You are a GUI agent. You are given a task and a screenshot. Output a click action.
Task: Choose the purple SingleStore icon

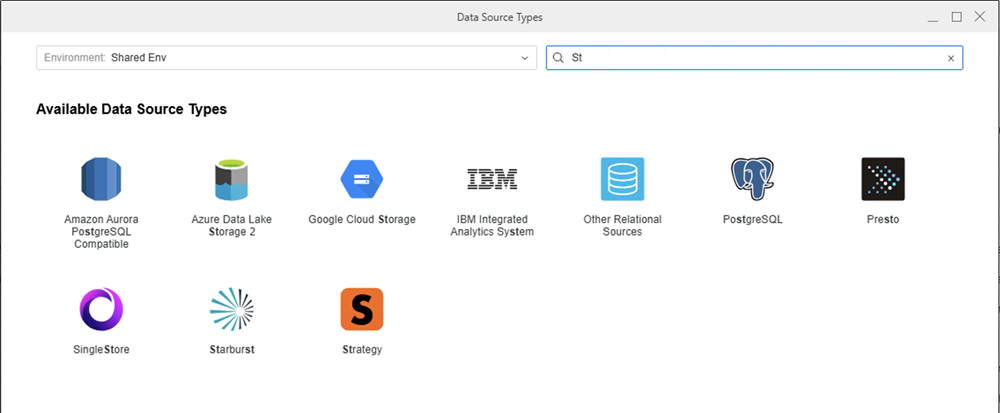pos(100,310)
